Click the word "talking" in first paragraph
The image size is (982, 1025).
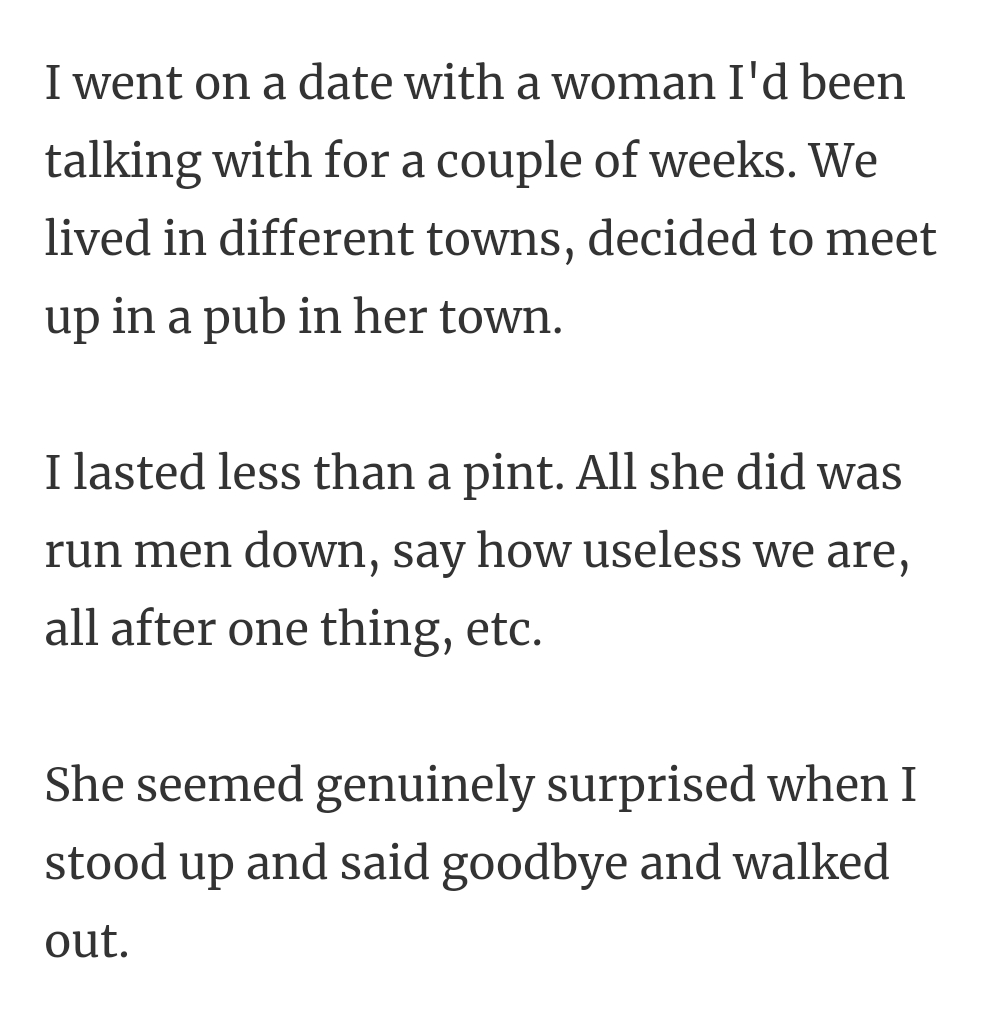click(x=122, y=163)
